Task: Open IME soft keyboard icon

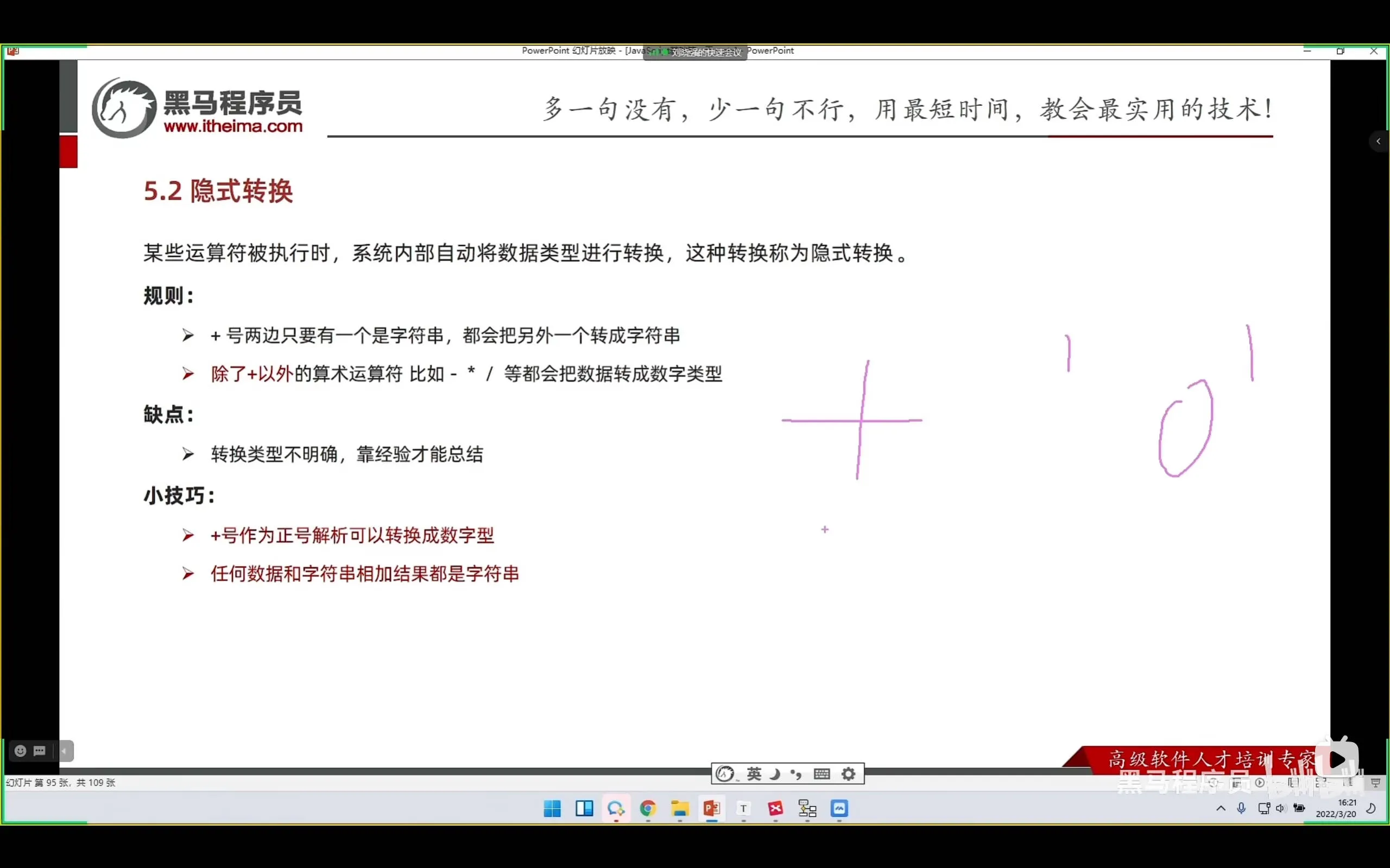Action: (x=822, y=774)
